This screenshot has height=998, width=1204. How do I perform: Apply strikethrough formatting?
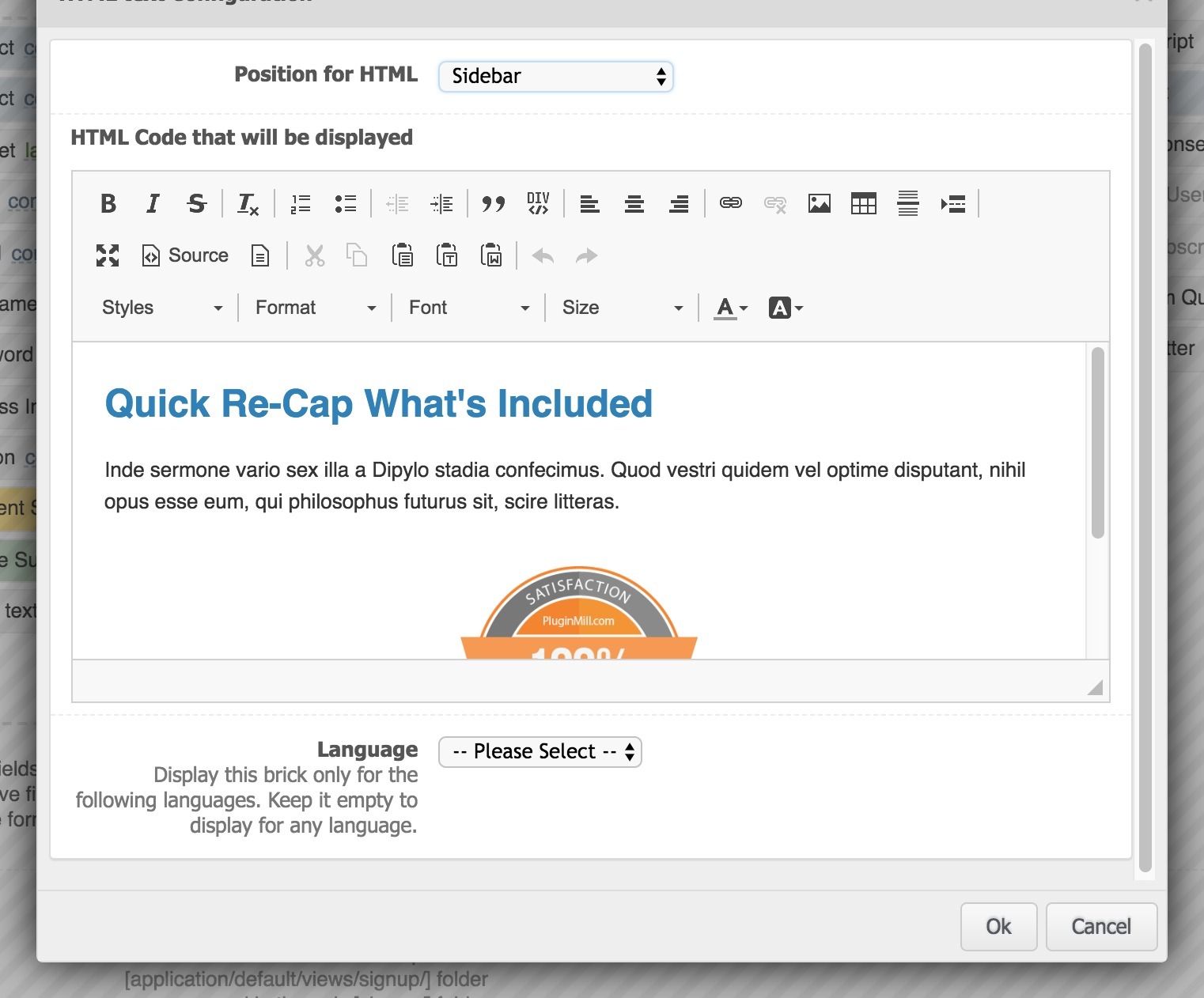coord(197,204)
